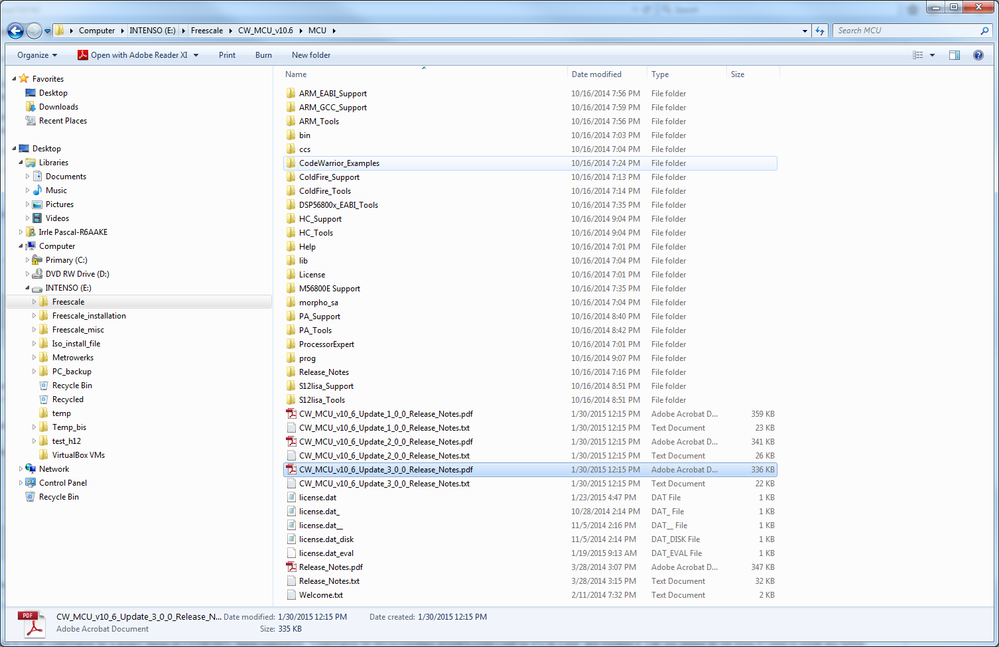Click the ARM_EABI_Support folder icon
999x647 pixels.
click(291, 93)
